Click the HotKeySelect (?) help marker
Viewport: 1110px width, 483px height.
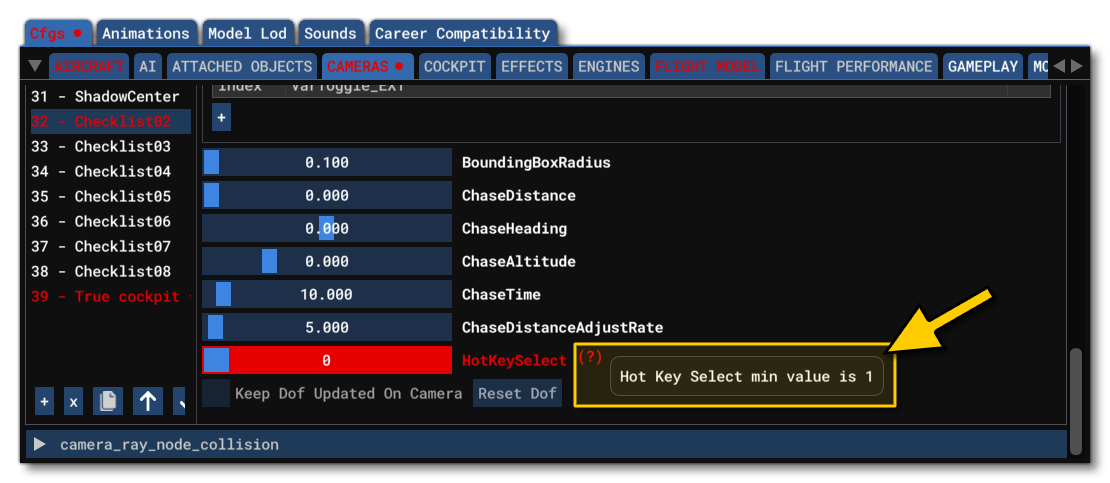pos(590,357)
